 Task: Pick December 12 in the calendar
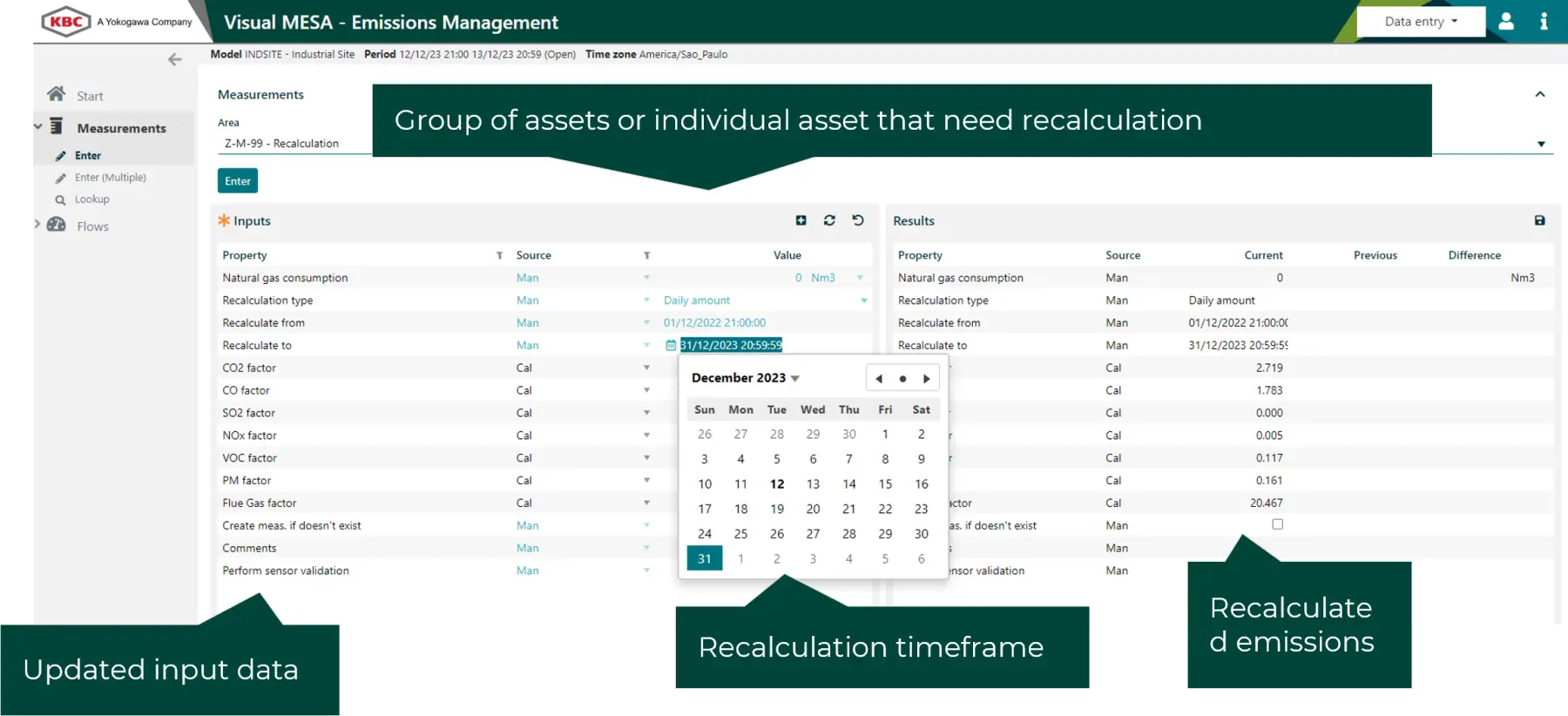tap(776, 484)
